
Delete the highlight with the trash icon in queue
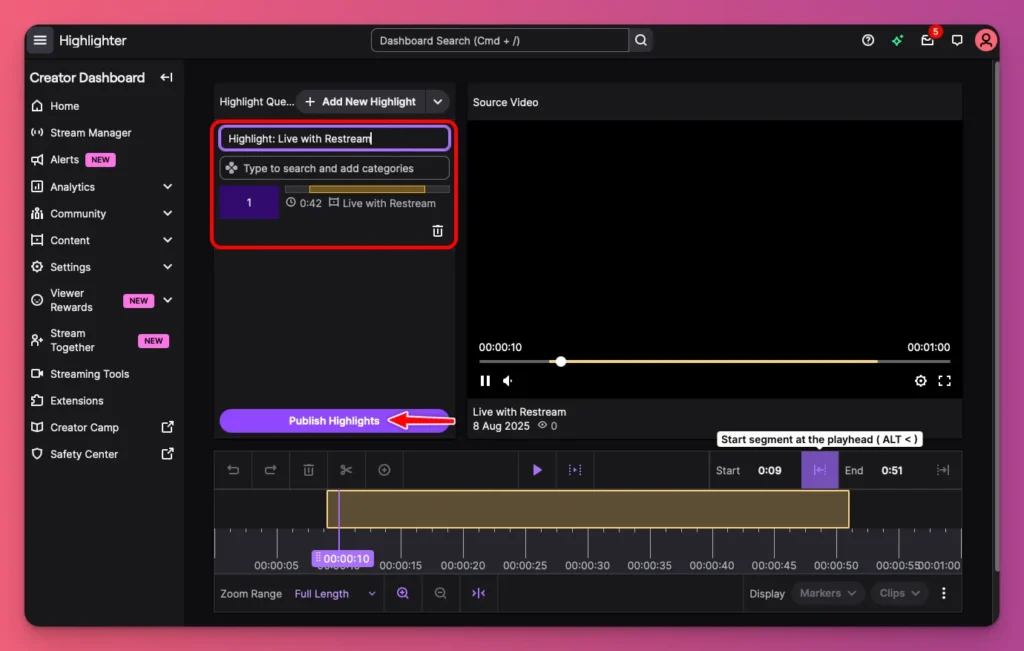pyautogui.click(x=438, y=231)
